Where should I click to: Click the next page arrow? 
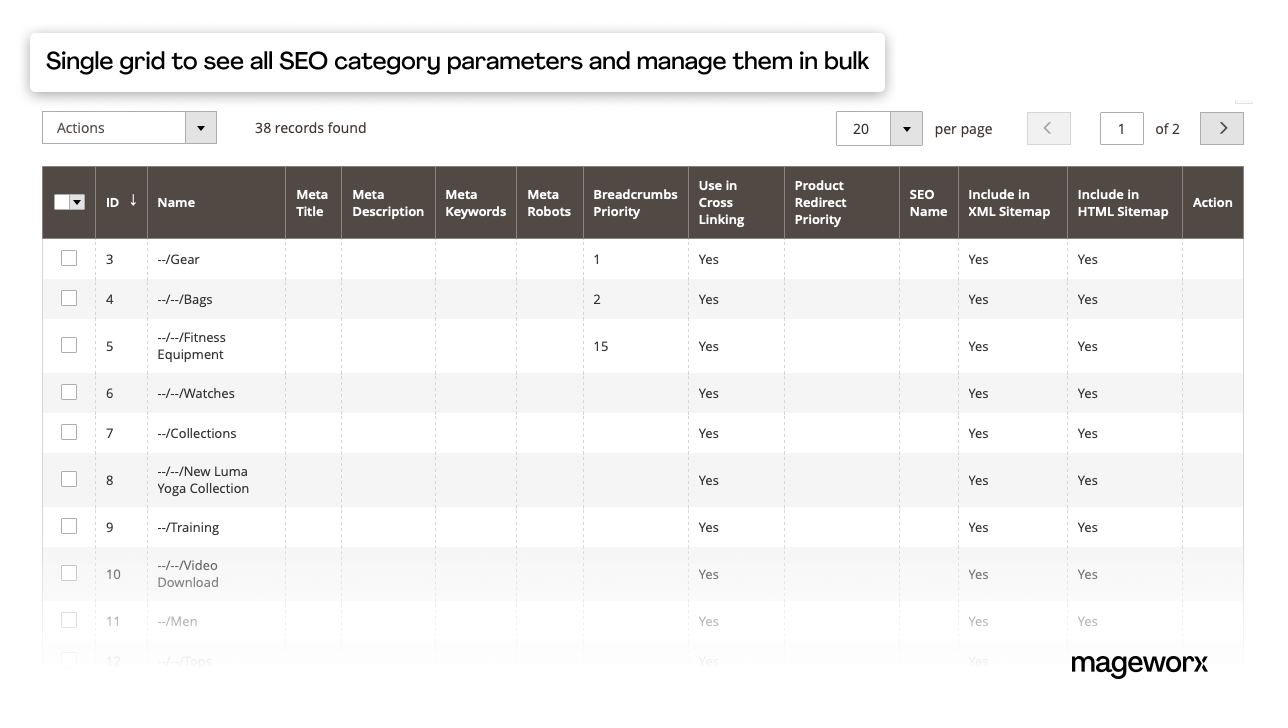click(1221, 128)
